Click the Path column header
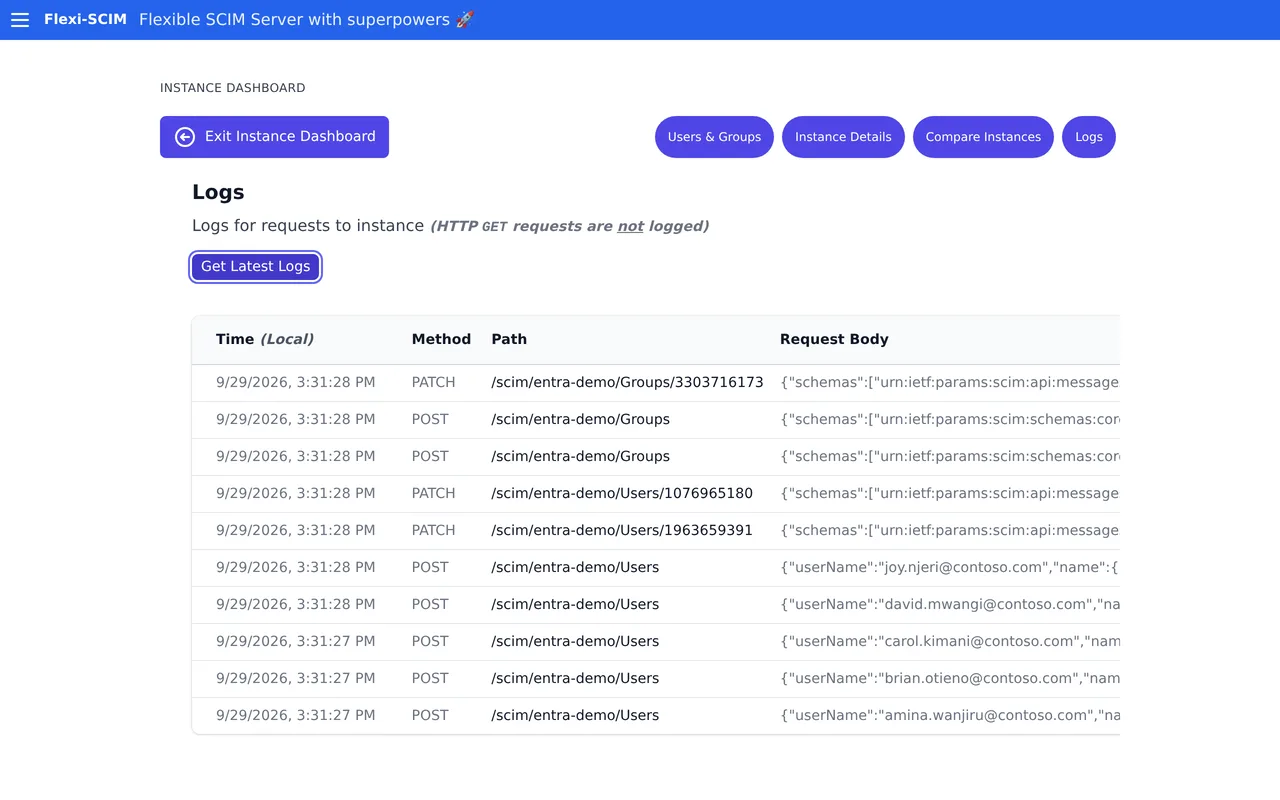The height and width of the screenshot is (800, 1280). pos(509,339)
